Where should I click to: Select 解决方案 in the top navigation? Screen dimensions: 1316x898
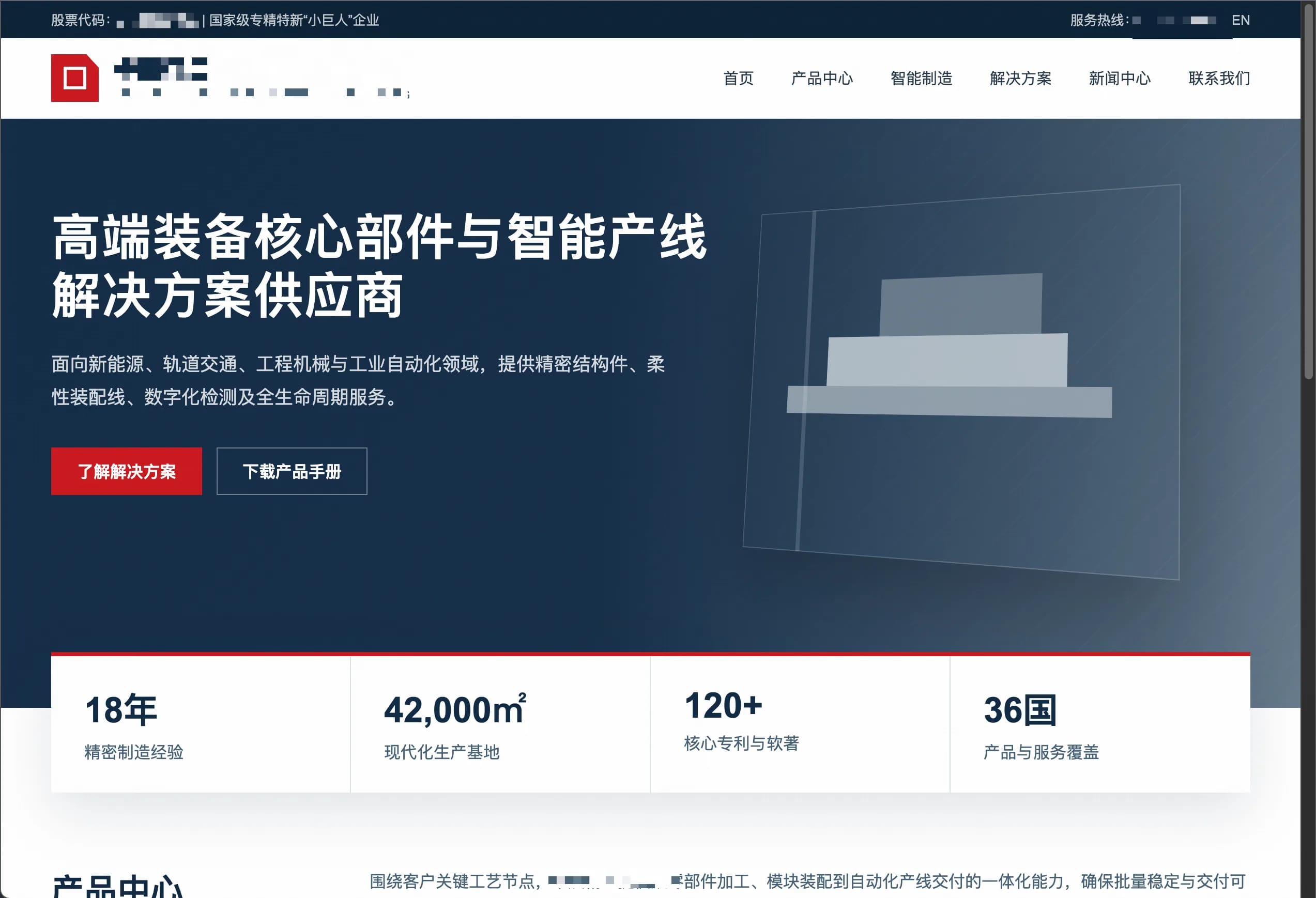(1020, 78)
